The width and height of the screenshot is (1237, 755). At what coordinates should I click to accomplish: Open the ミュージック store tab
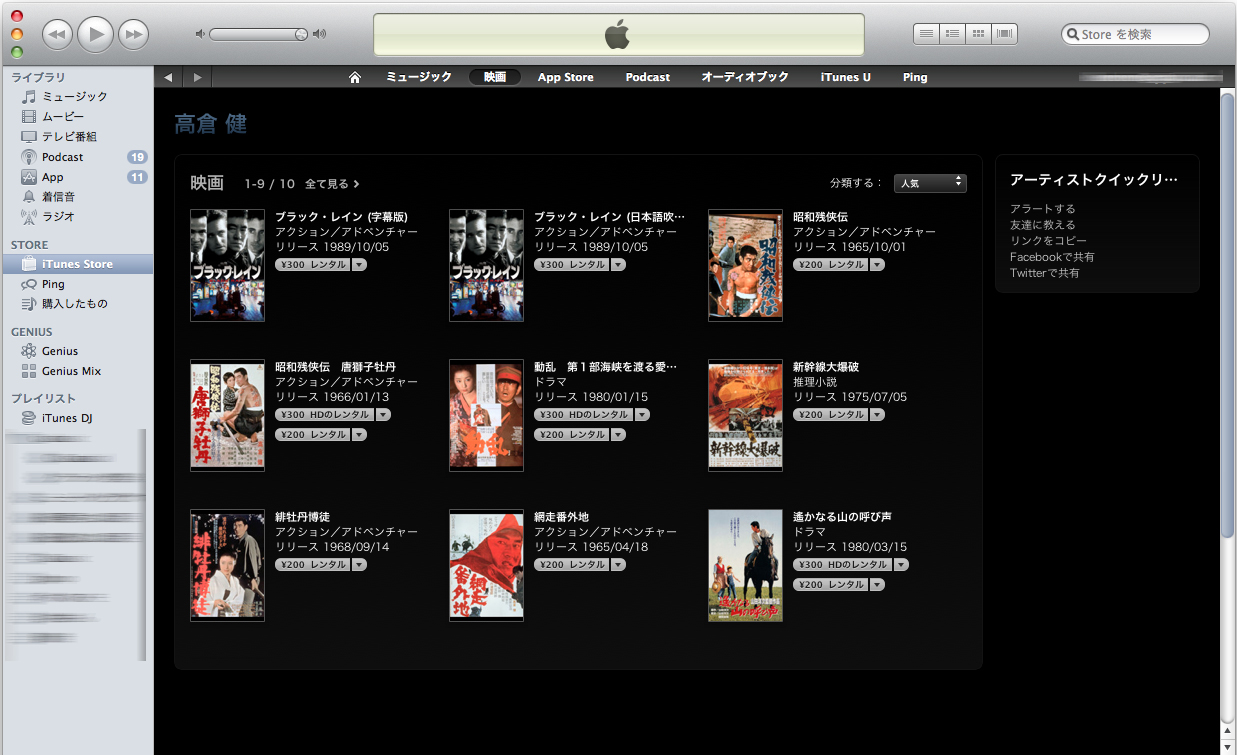pos(419,77)
